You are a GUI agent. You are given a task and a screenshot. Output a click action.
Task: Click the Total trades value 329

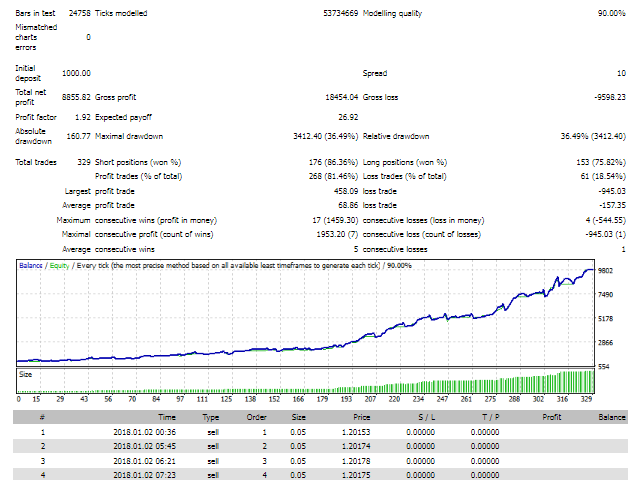tap(84, 162)
